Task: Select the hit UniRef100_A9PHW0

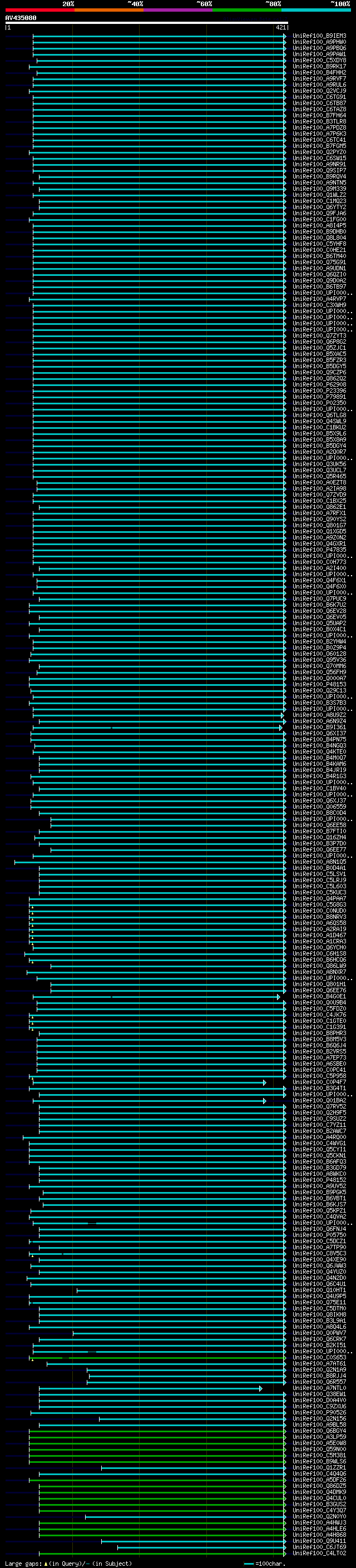Action: coord(319,42)
